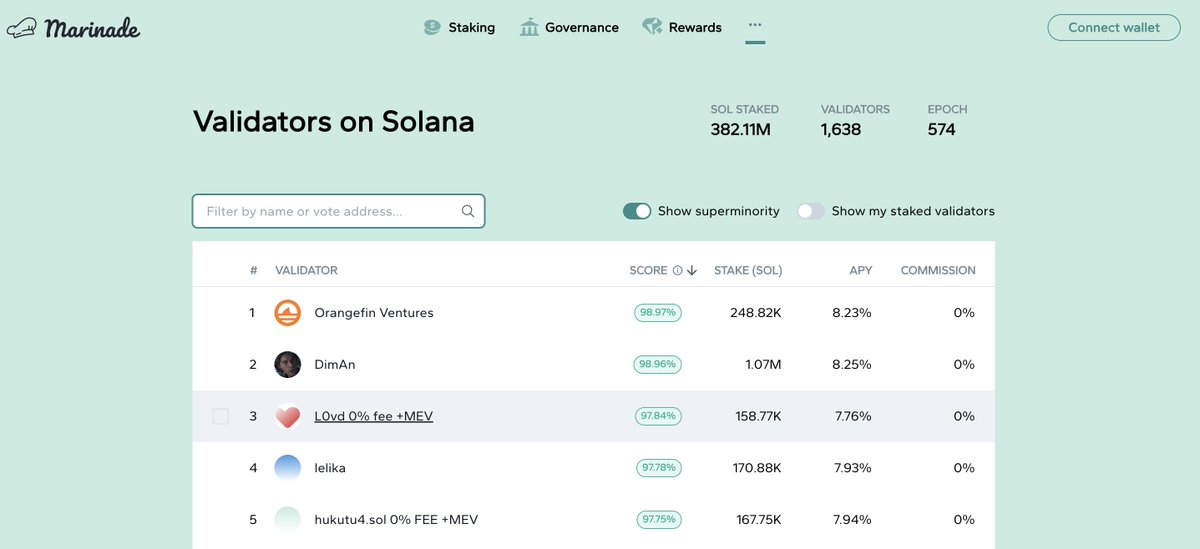
Task: Enable Show my staked validators switch
Action: [811, 211]
